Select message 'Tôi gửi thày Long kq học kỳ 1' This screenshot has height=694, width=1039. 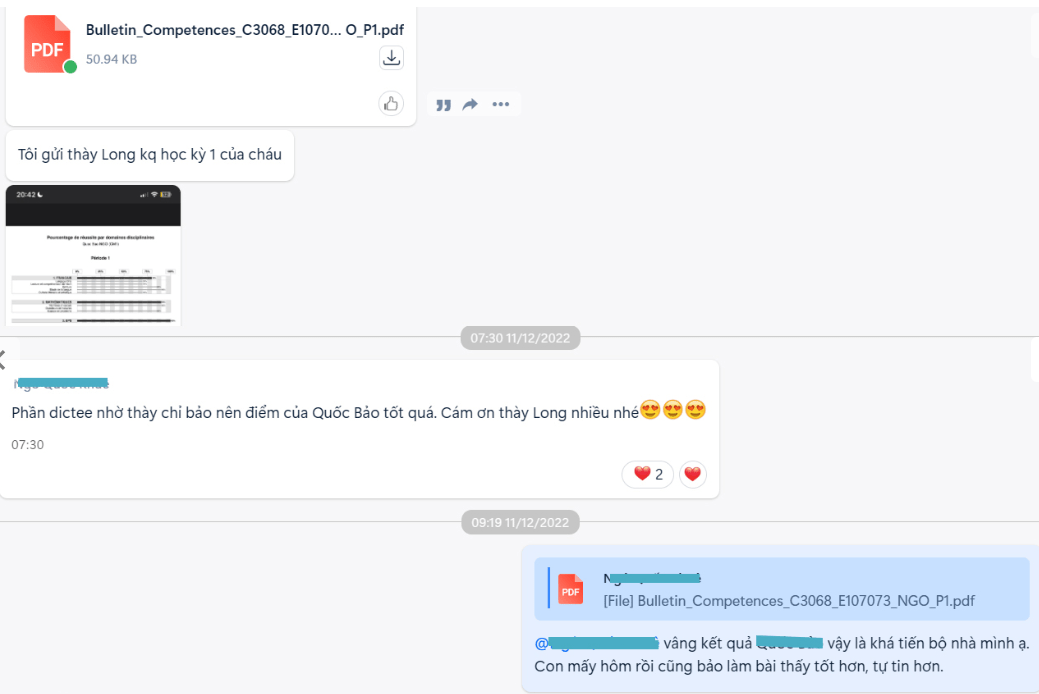(x=150, y=155)
